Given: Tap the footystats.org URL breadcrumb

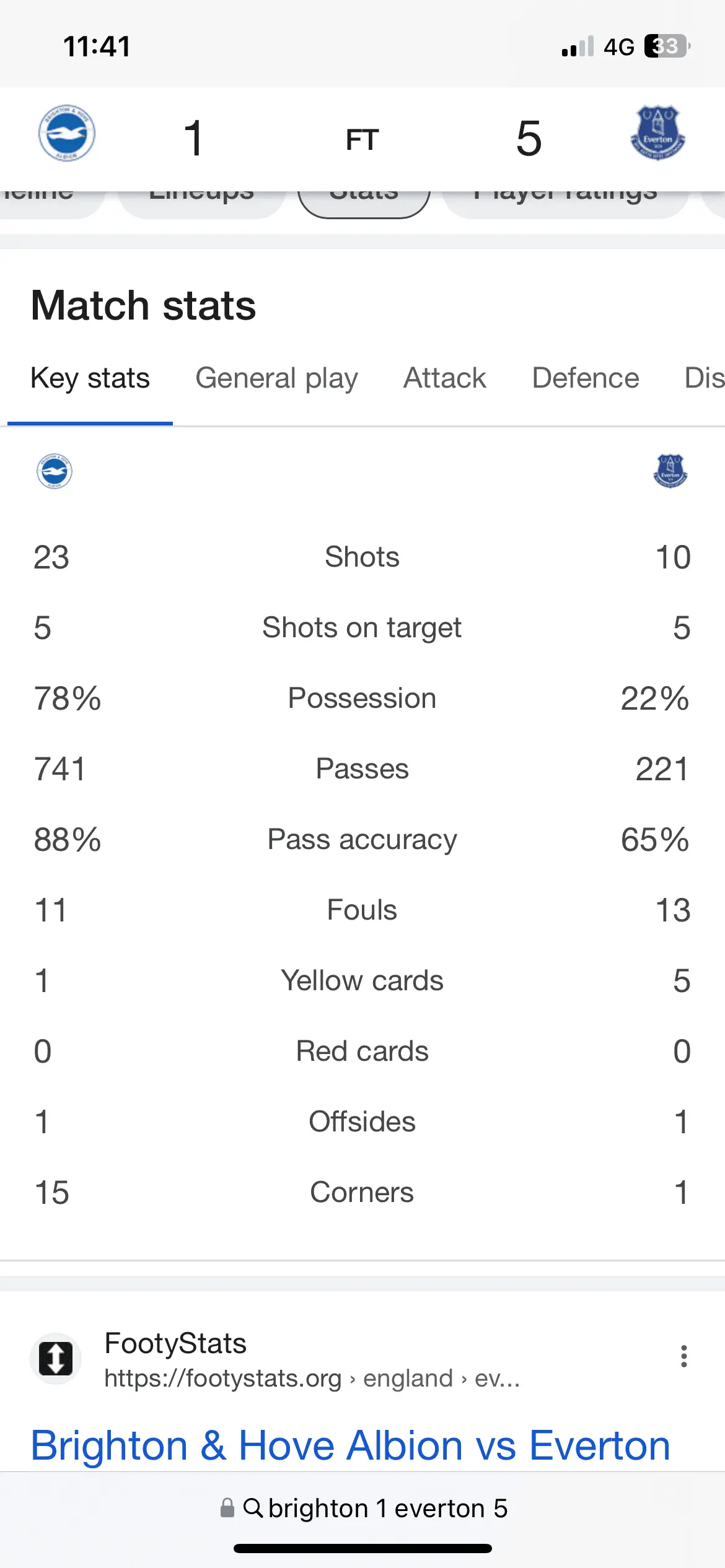Looking at the screenshot, I should (x=312, y=1379).
